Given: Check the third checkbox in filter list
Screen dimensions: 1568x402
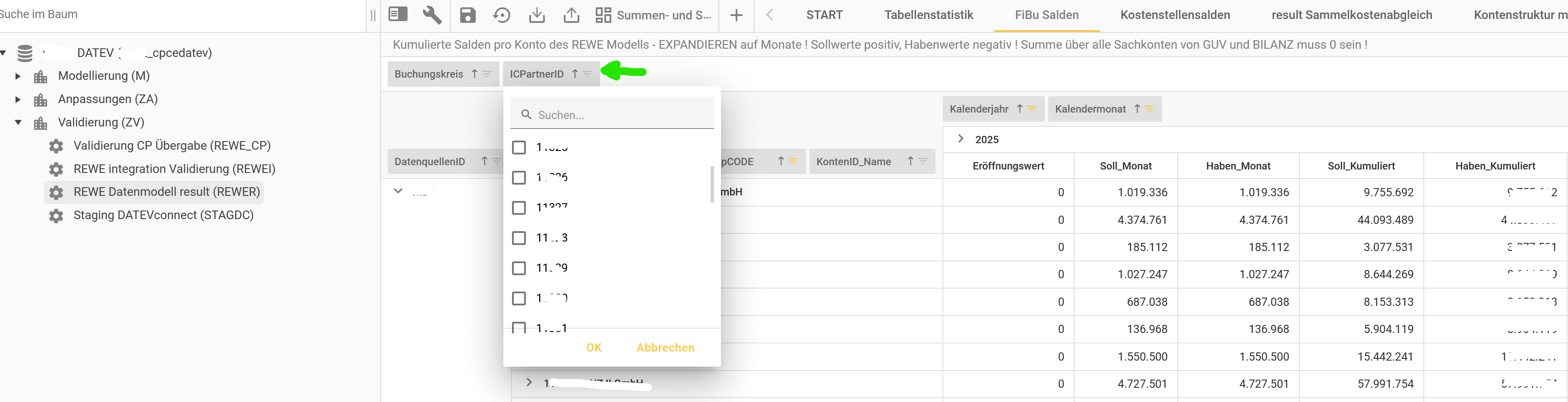Looking at the screenshot, I should tap(518, 208).
